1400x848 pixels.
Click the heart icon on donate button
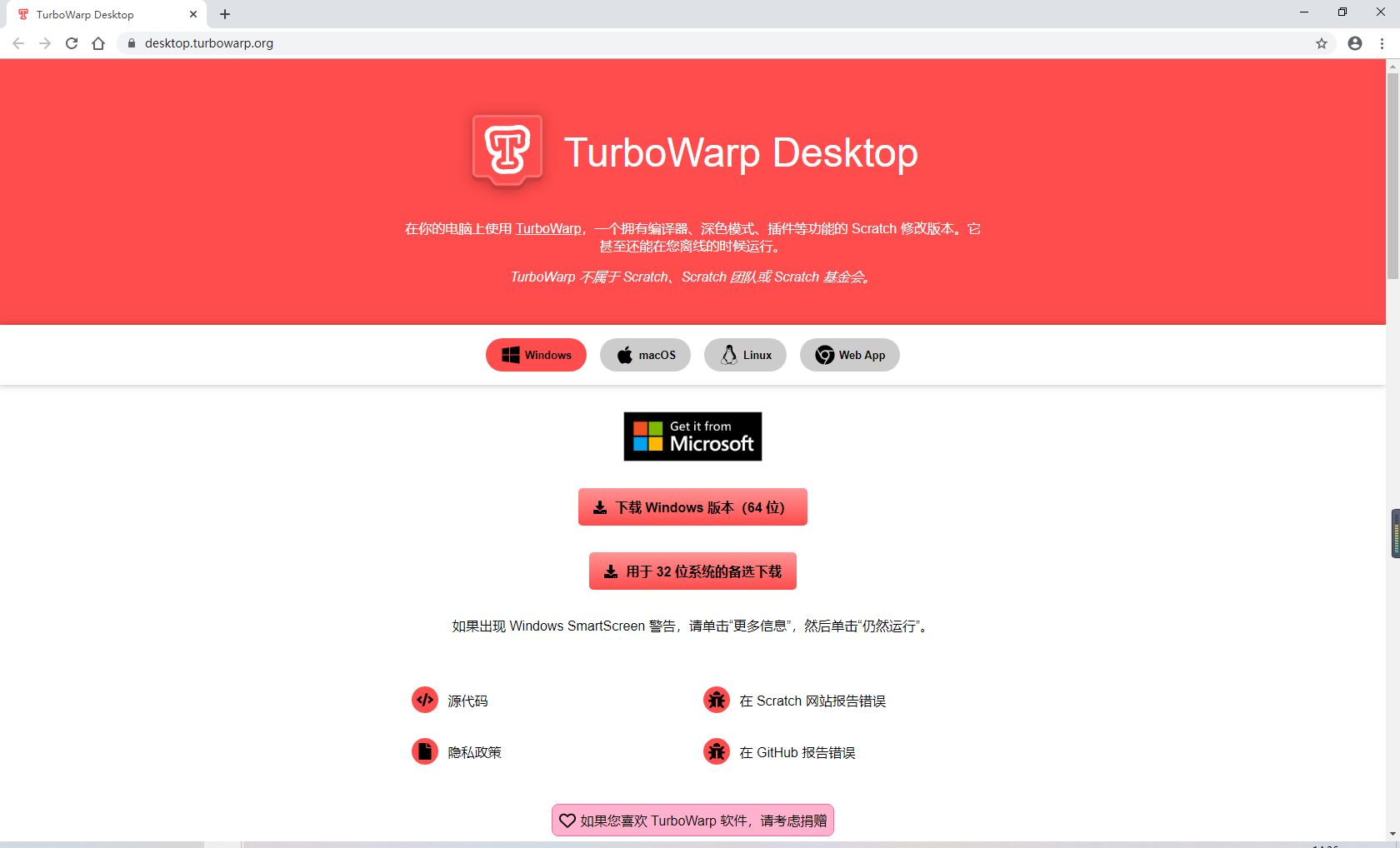tap(567, 821)
